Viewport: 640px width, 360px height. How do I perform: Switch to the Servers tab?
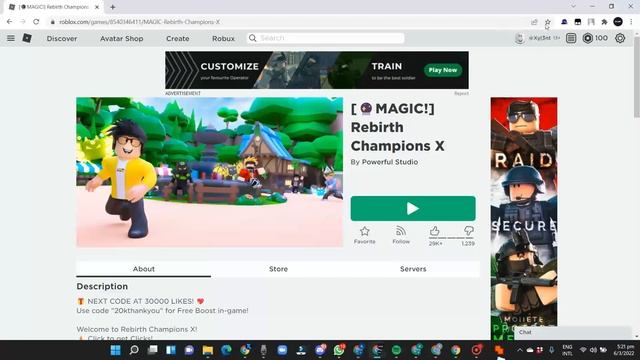point(413,269)
